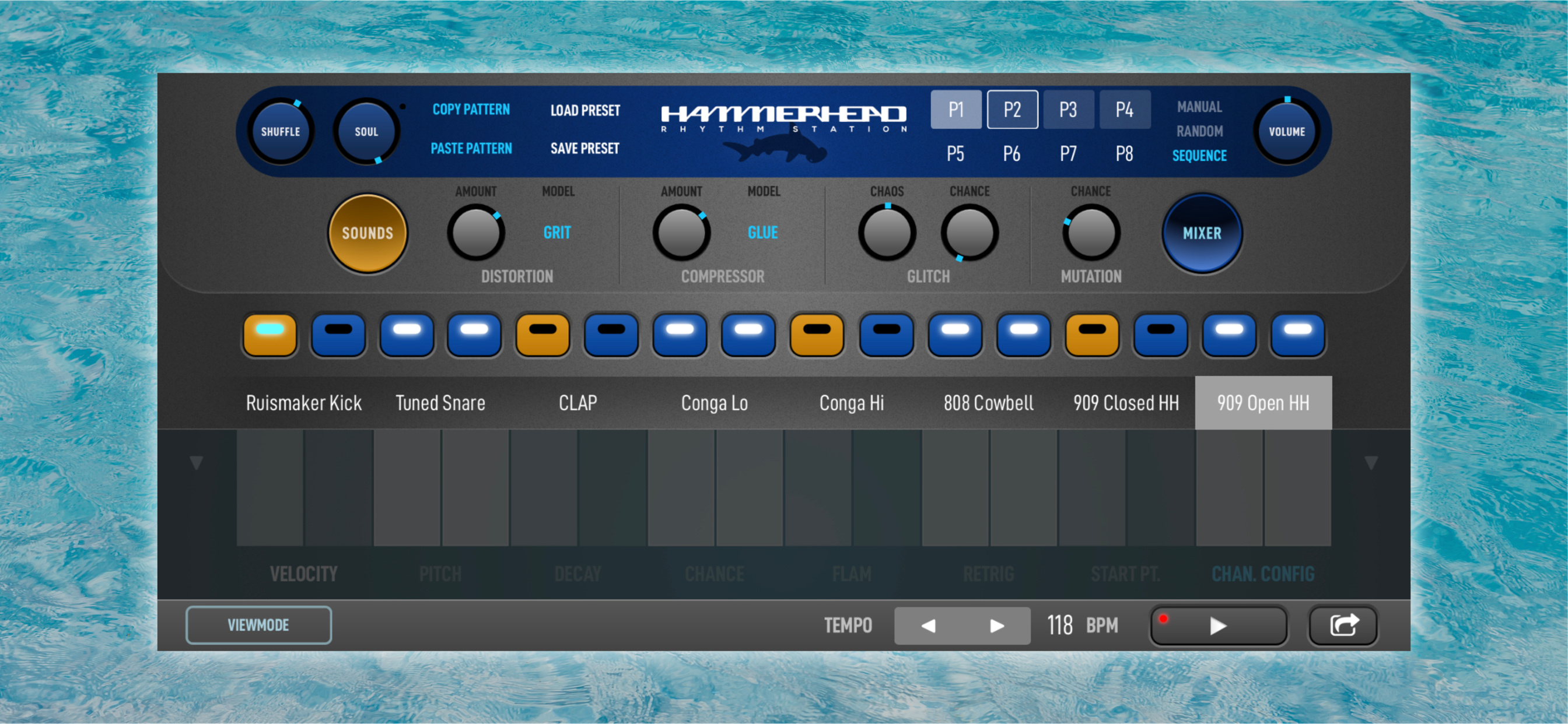Open the VELOCITY parameter lane
This screenshot has width=1568, height=724.
coord(304,574)
